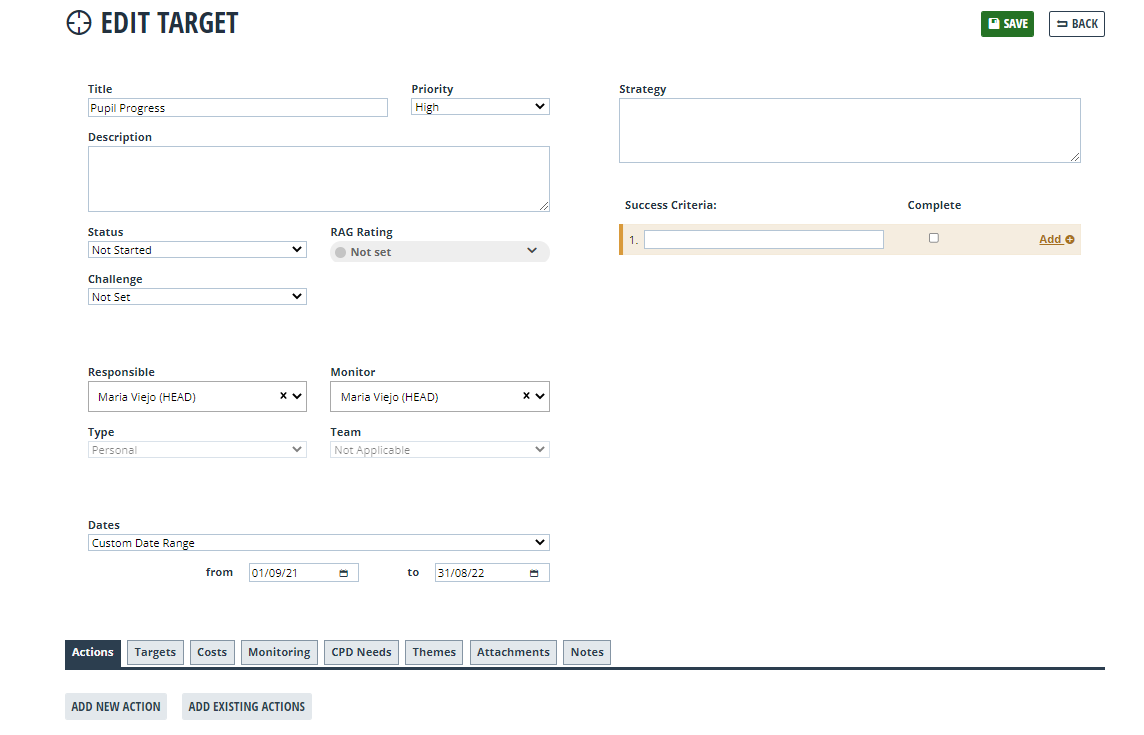Click Add New Action button
This screenshot has width=1144, height=735.
pos(116,707)
